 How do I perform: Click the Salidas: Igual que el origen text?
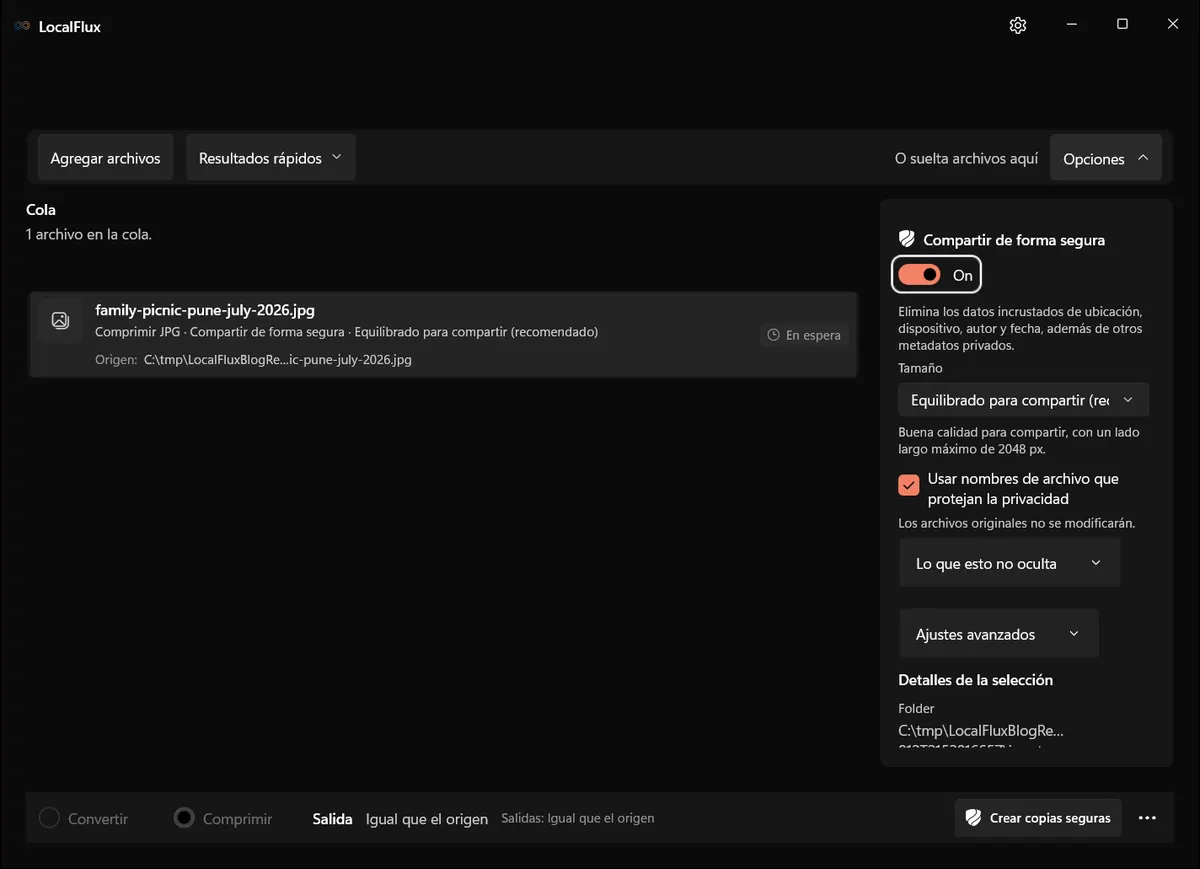[578, 818]
